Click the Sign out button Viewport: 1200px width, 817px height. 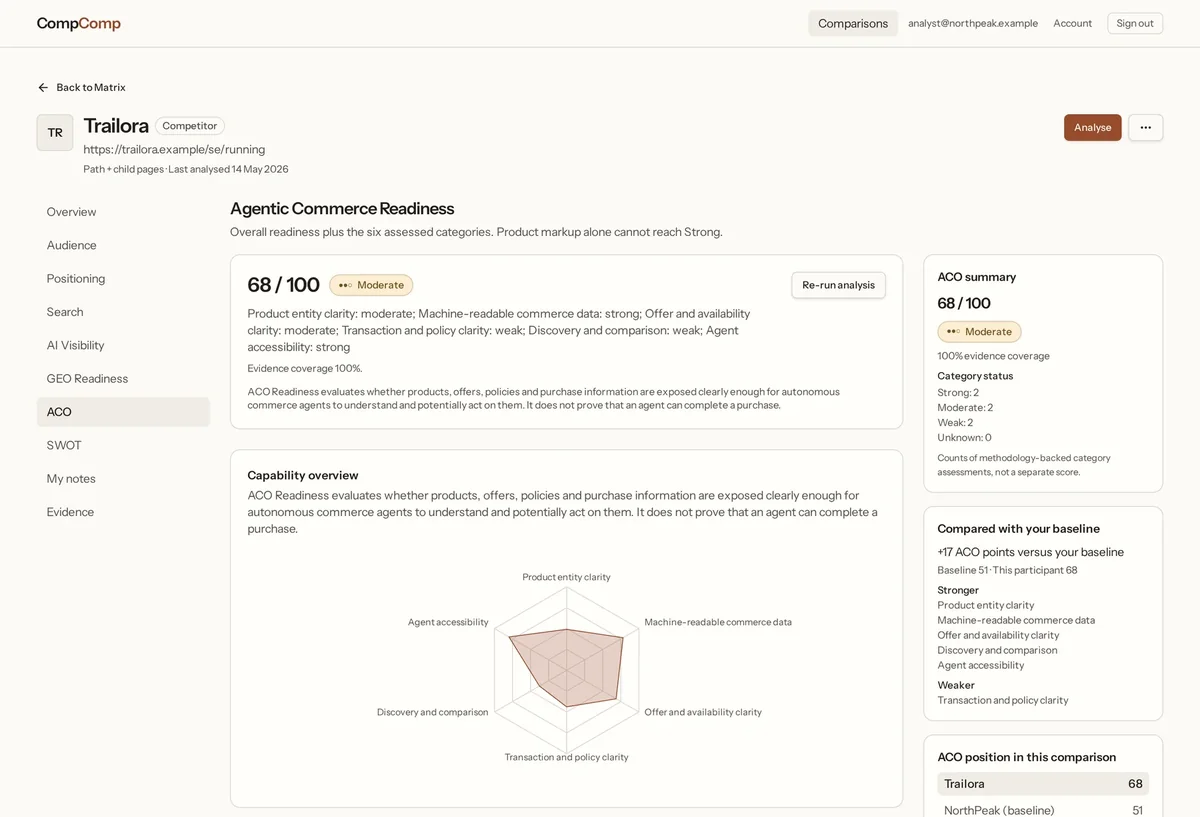click(x=1135, y=23)
